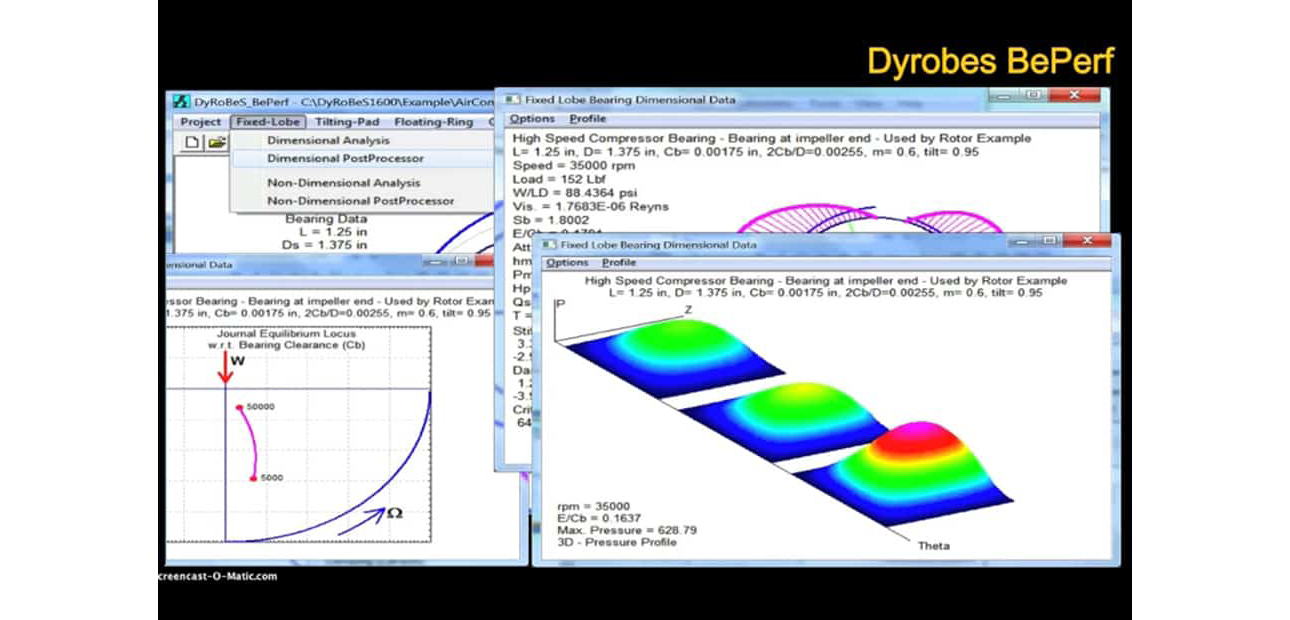Maximize the 3D pressure profile window
The image size is (1290, 620).
click(x=1050, y=242)
